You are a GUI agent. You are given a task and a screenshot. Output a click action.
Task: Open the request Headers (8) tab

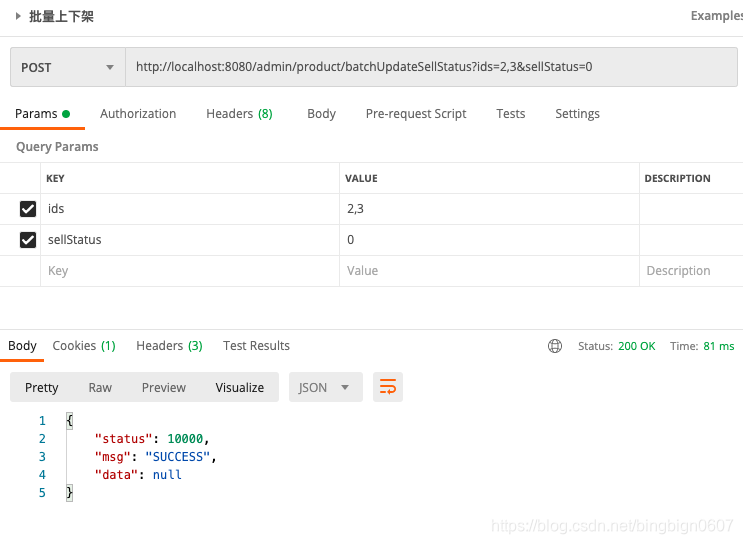tap(239, 114)
